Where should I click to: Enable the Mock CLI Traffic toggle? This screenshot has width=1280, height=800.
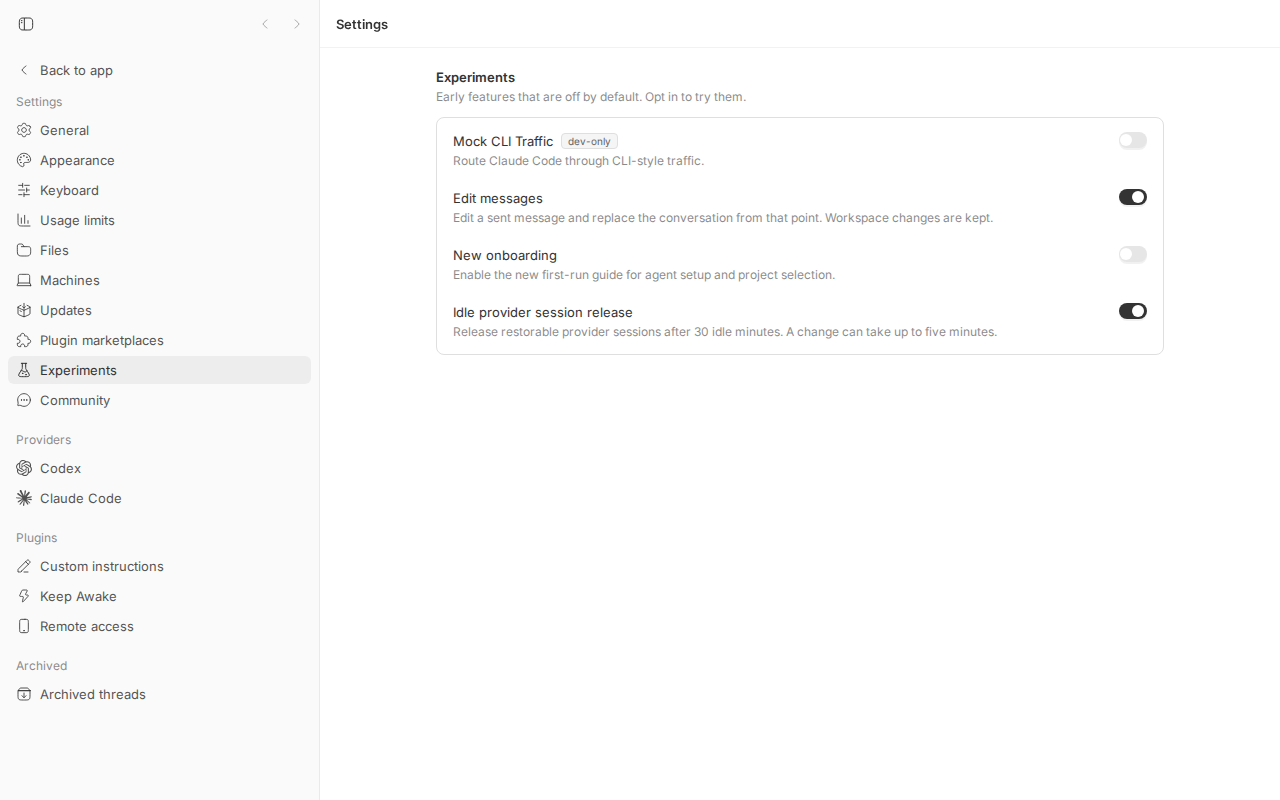[1133, 141]
